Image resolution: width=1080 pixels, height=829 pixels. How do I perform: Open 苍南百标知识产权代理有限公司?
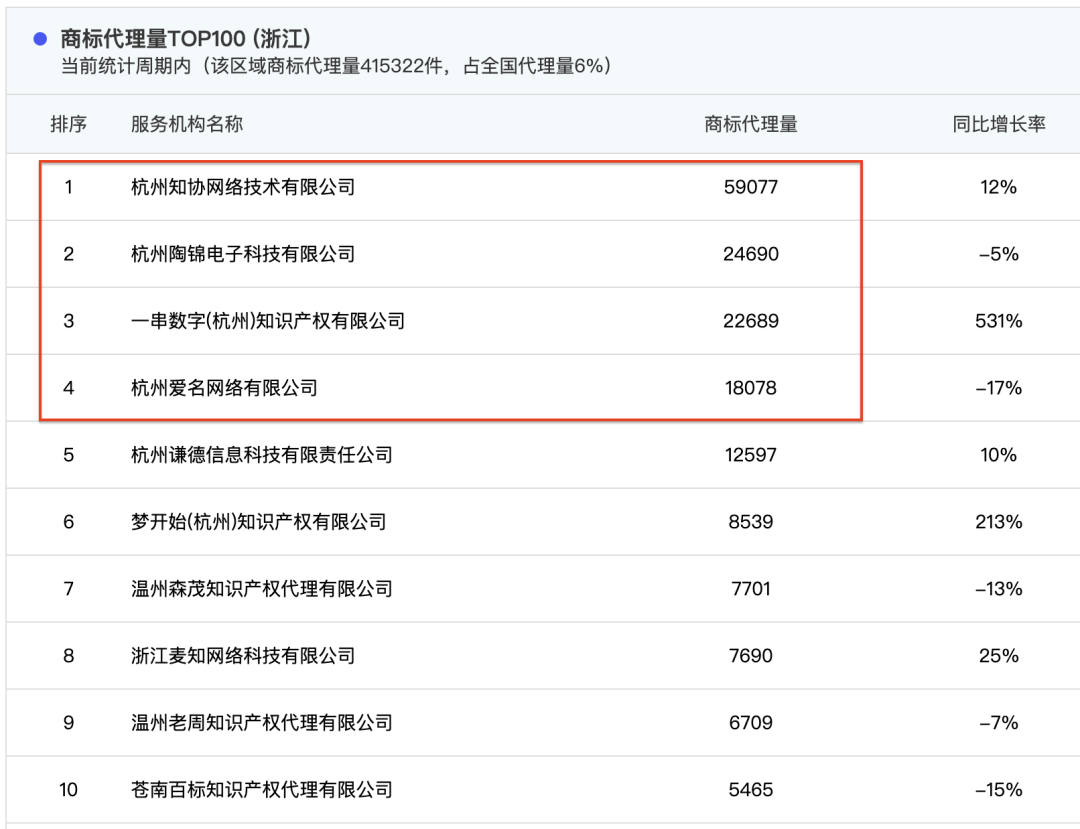point(262,790)
